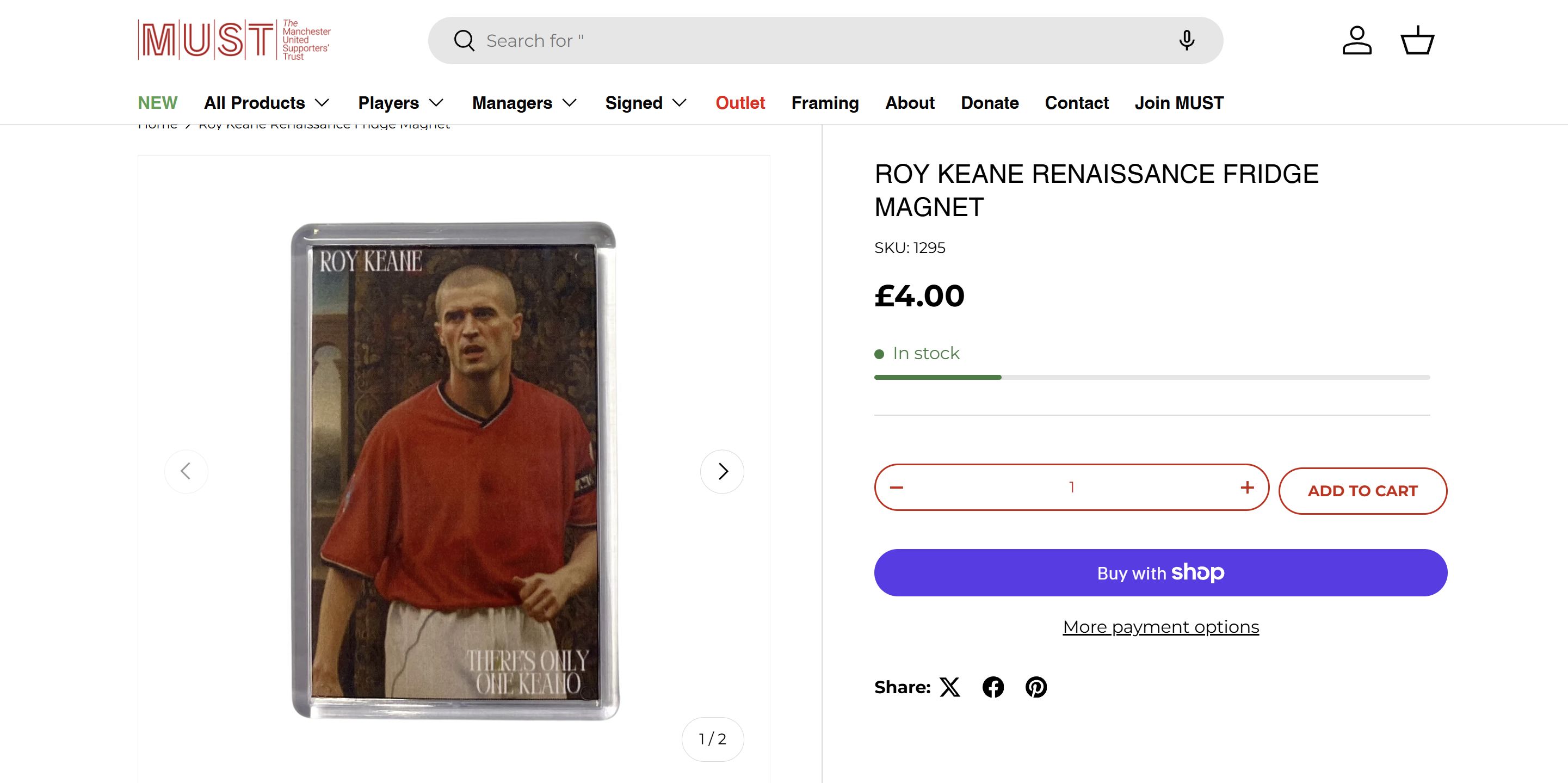Open the shopping basket icon
The width and height of the screenshot is (1568, 783).
1418,41
